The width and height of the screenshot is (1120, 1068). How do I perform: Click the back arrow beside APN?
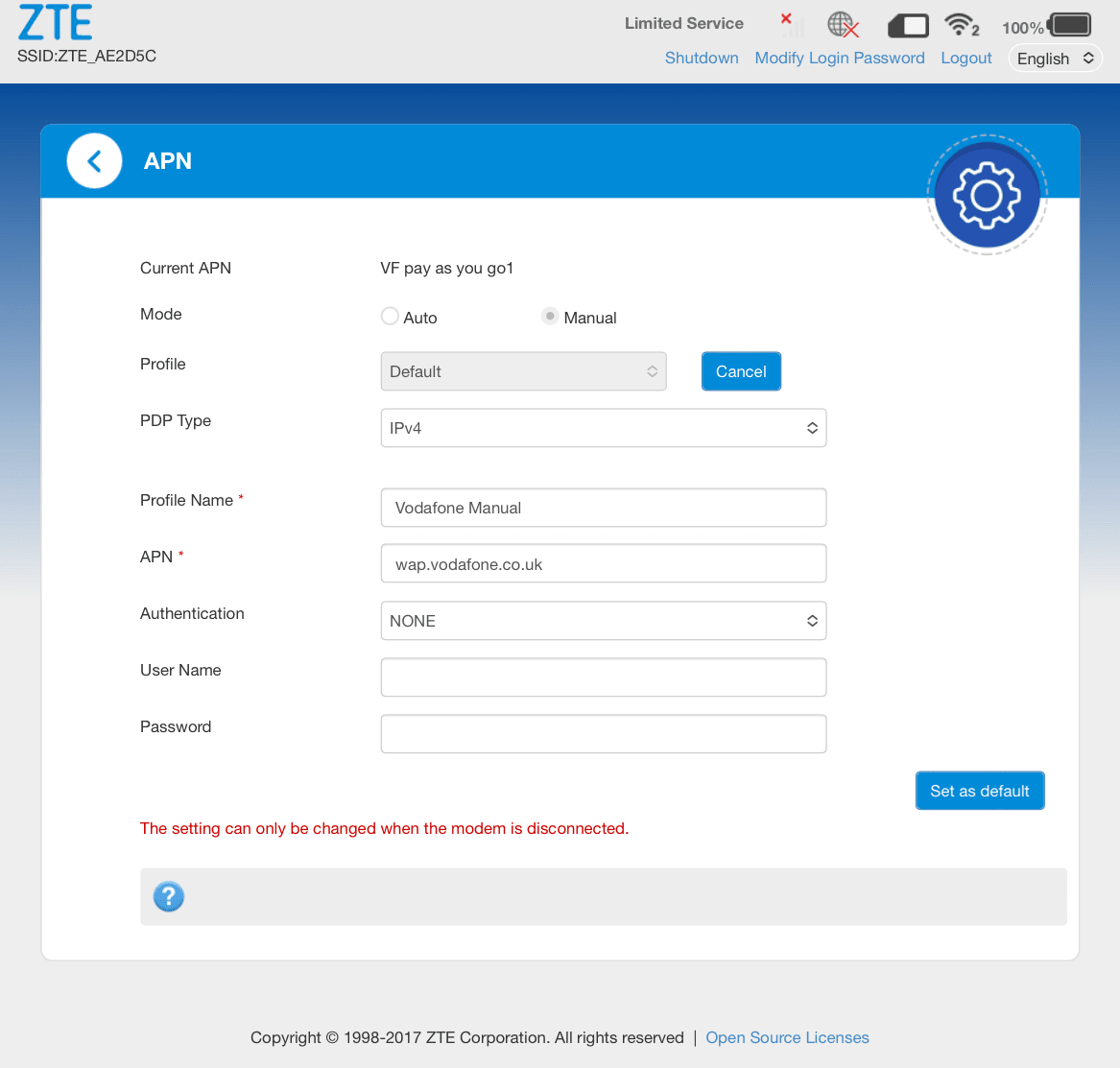[x=94, y=161]
